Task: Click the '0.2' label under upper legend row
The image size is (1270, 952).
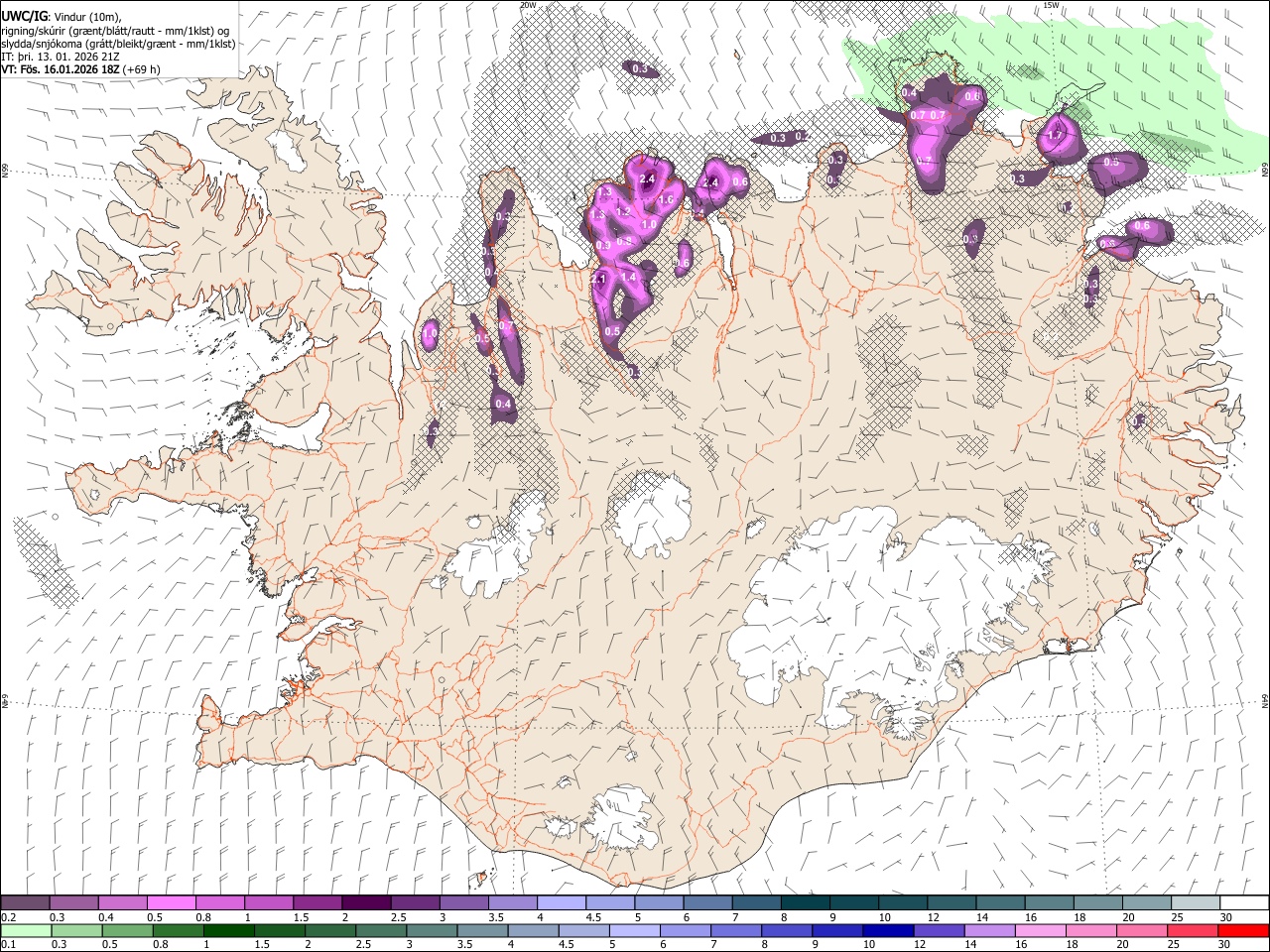Action: pos(8,917)
